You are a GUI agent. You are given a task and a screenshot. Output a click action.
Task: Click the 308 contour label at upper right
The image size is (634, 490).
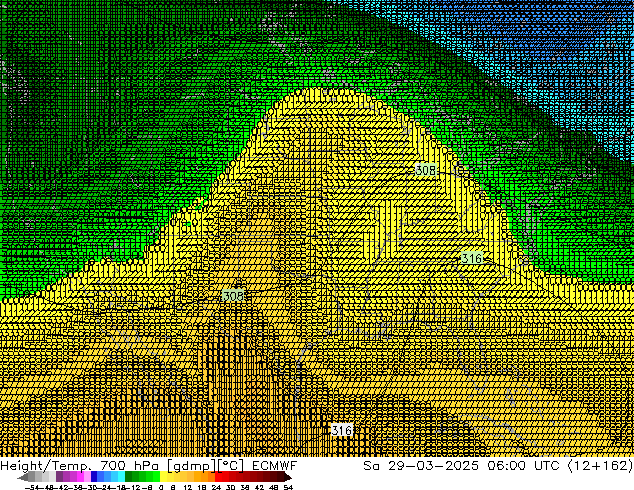425,170
